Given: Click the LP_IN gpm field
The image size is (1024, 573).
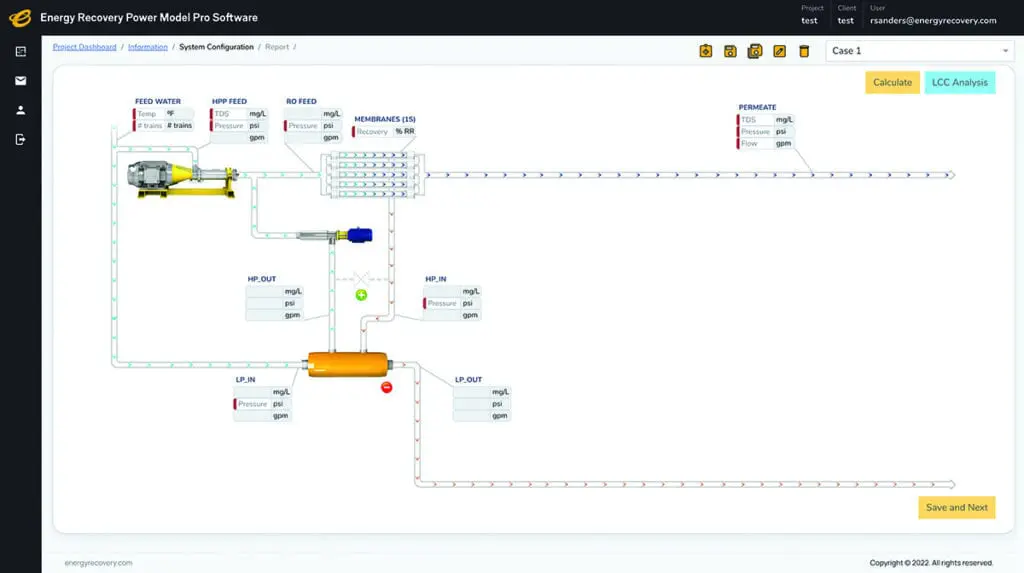Looking at the screenshot, I should tap(263, 416).
